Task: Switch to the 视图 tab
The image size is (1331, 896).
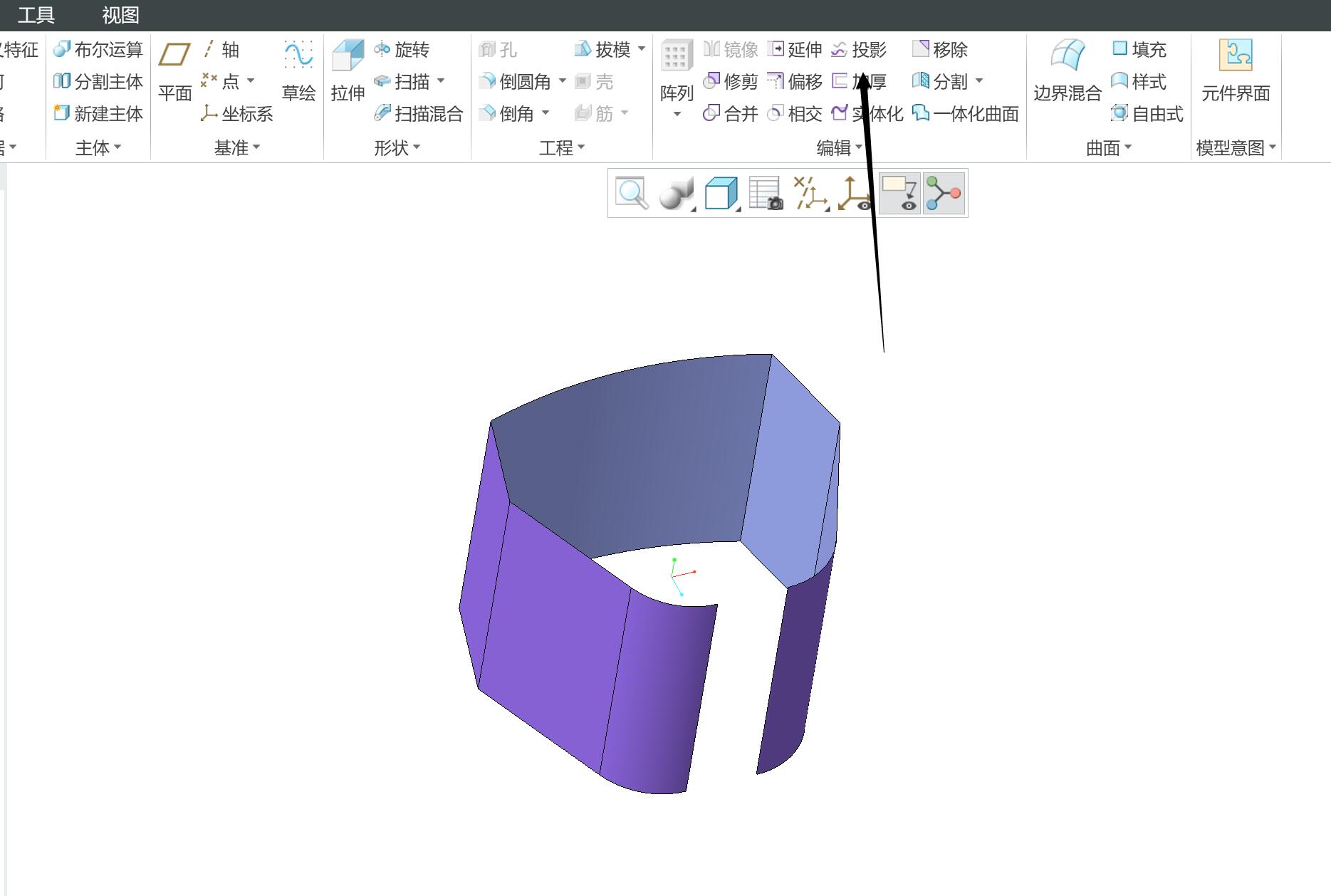Action: coord(120,15)
